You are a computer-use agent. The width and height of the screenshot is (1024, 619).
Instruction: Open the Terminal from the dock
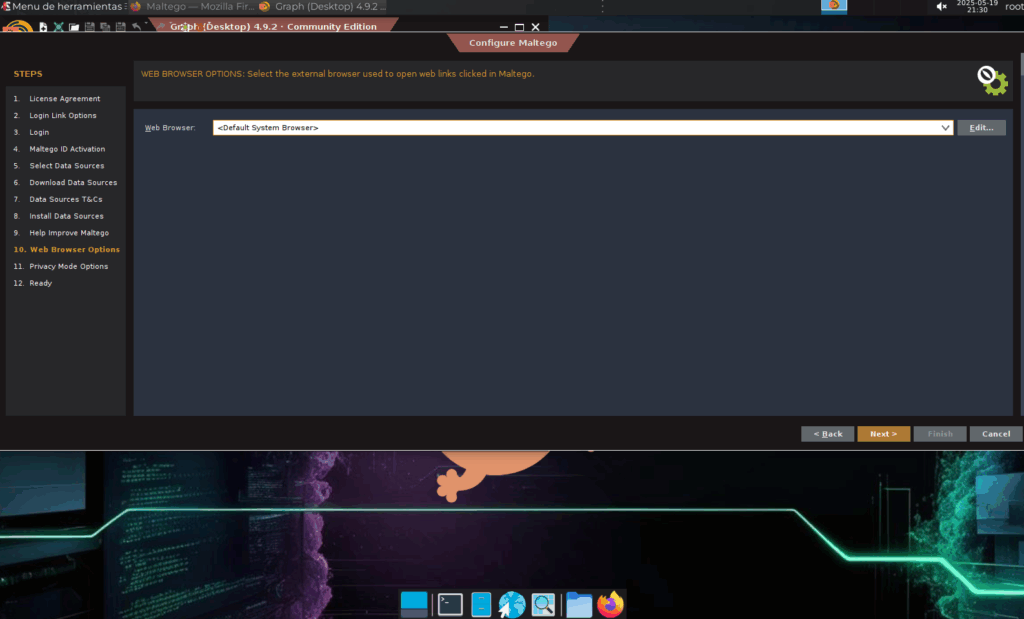pyautogui.click(x=450, y=604)
